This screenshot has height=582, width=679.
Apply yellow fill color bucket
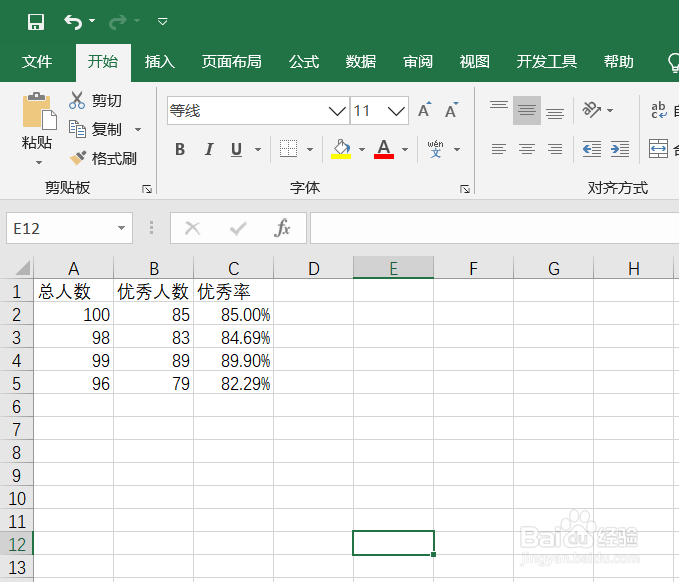(x=341, y=149)
